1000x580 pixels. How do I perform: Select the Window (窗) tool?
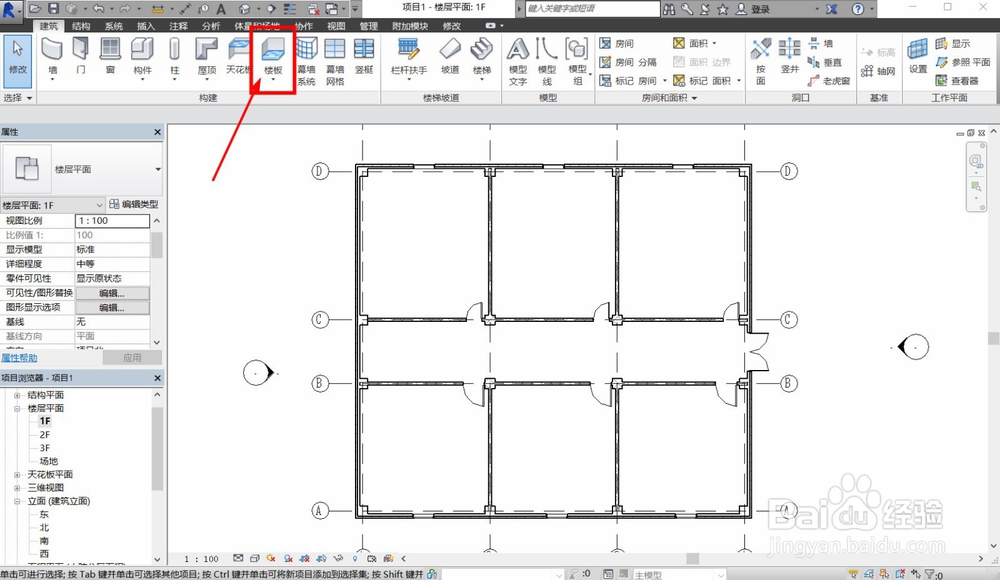pos(110,56)
